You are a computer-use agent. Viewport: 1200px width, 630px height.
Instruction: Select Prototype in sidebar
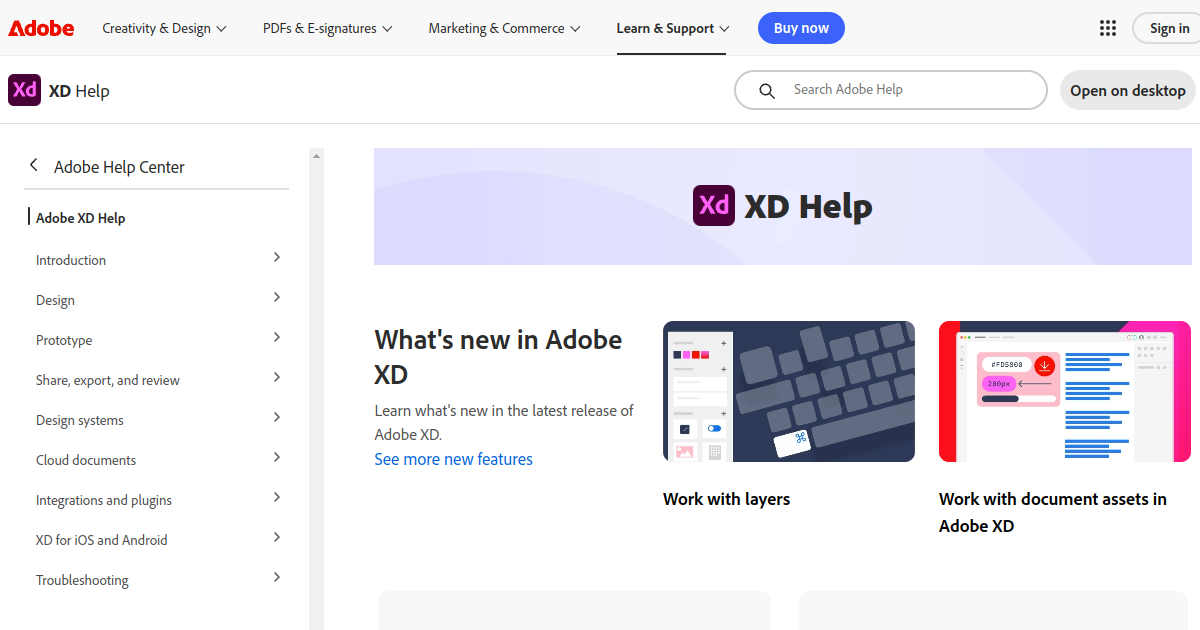pyautogui.click(x=64, y=340)
